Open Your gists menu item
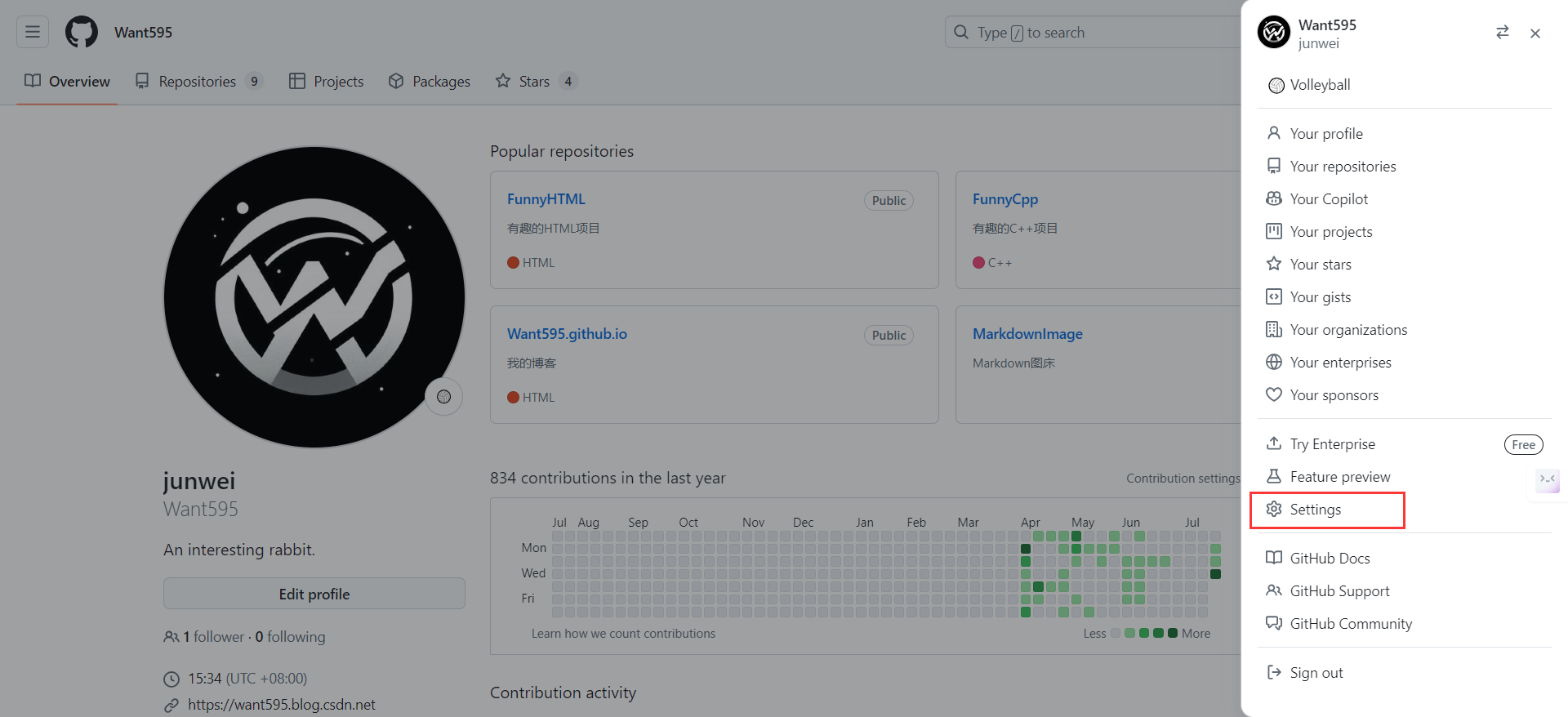This screenshot has width=1568, height=717. 1405,296
